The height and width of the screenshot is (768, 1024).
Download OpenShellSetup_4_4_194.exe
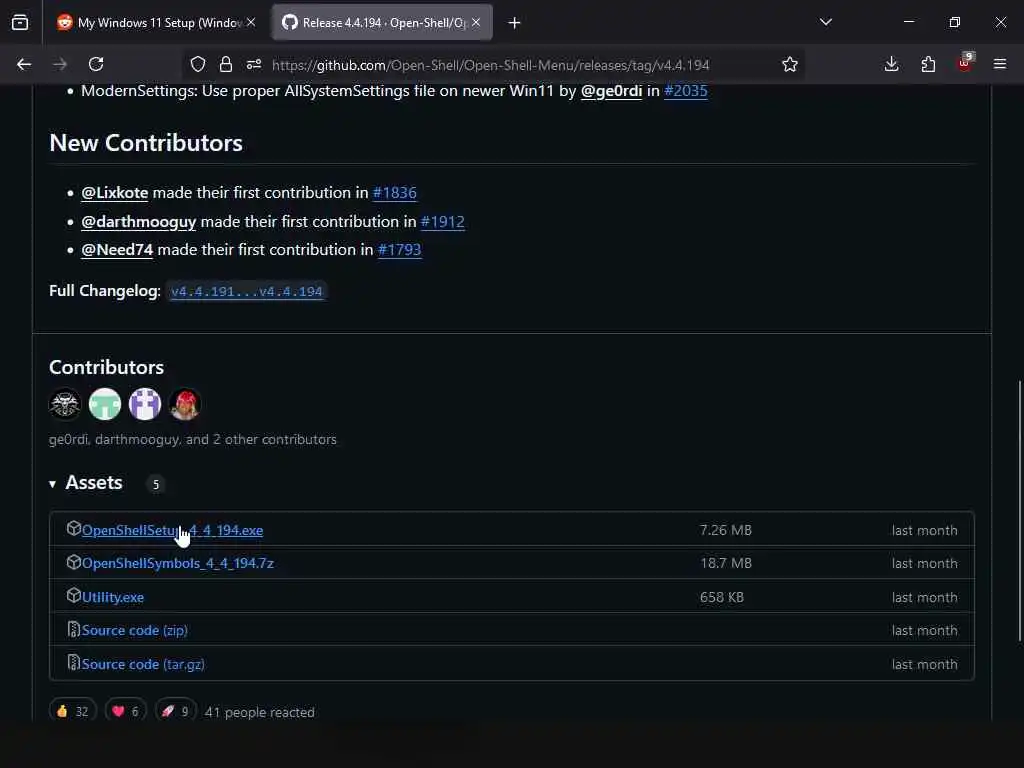tap(172, 530)
